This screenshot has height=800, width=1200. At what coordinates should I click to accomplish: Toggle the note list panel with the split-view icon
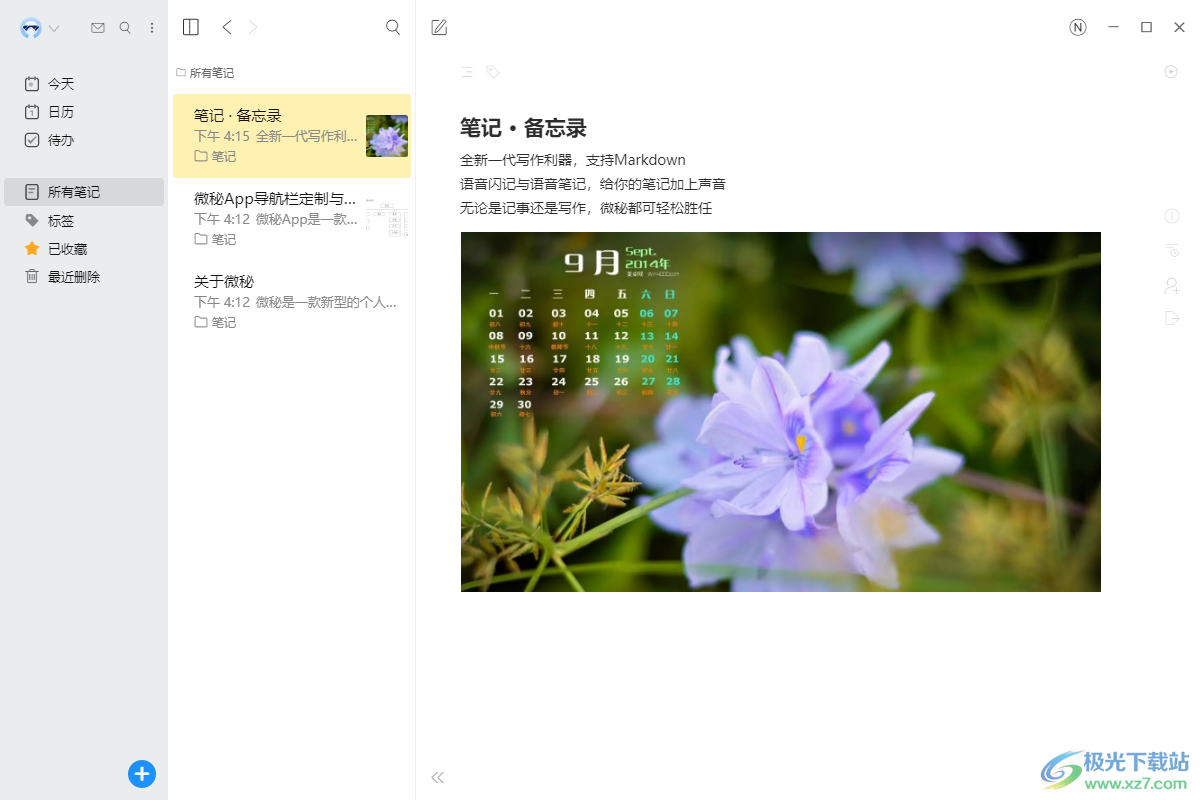(x=190, y=27)
